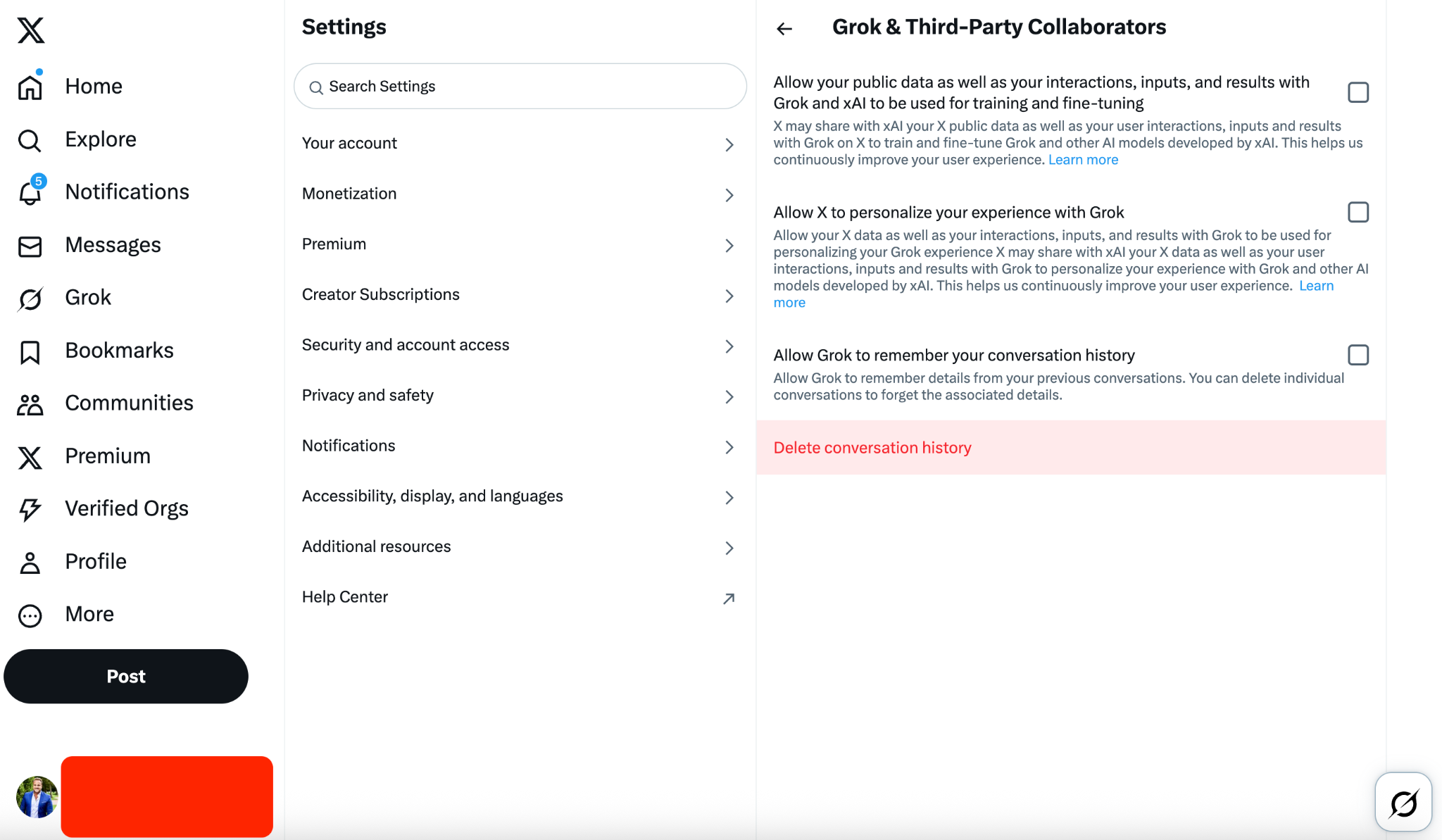Check personalize your experience with Grok
The width and height of the screenshot is (1442, 840).
1358,212
